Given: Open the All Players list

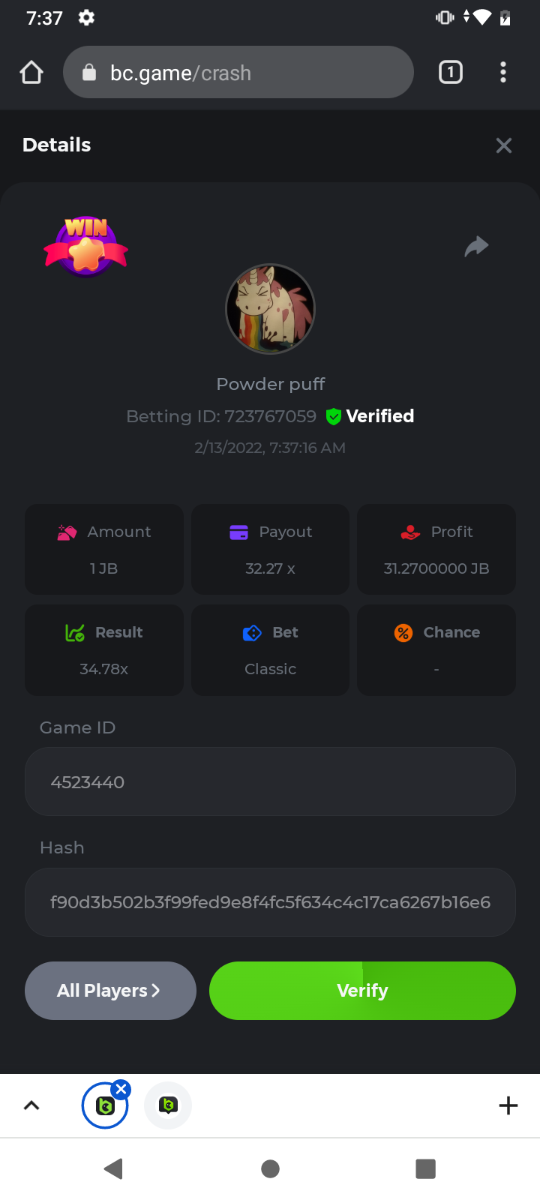Looking at the screenshot, I should [x=110, y=991].
